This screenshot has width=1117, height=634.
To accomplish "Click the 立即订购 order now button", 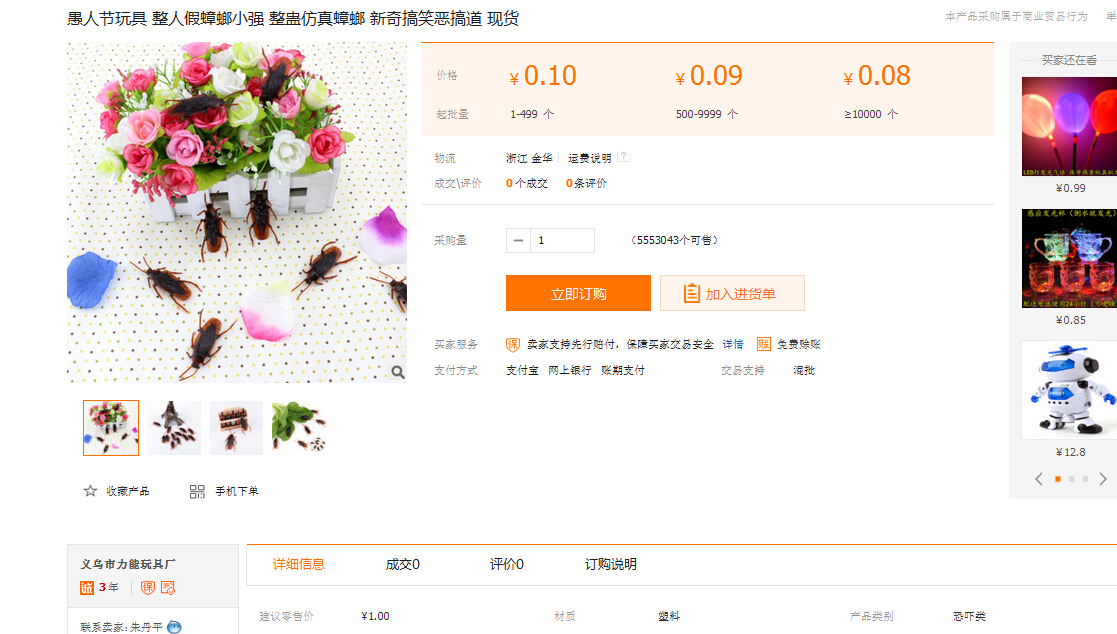I will pos(578,294).
